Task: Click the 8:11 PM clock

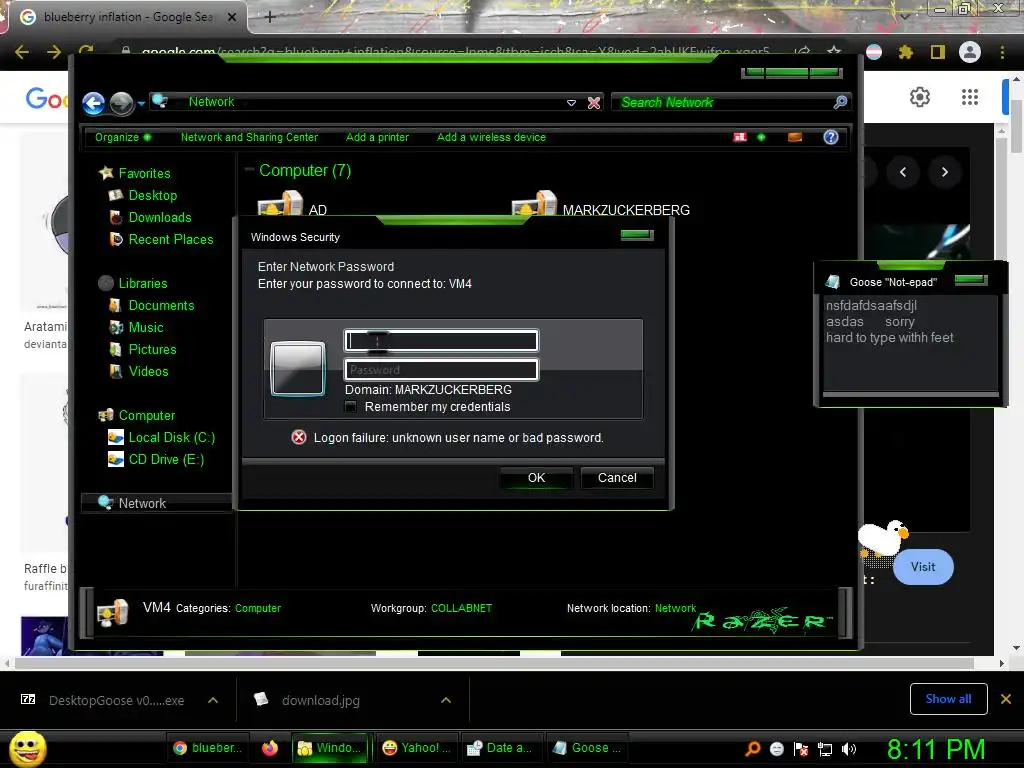Action: pyautogui.click(x=936, y=749)
